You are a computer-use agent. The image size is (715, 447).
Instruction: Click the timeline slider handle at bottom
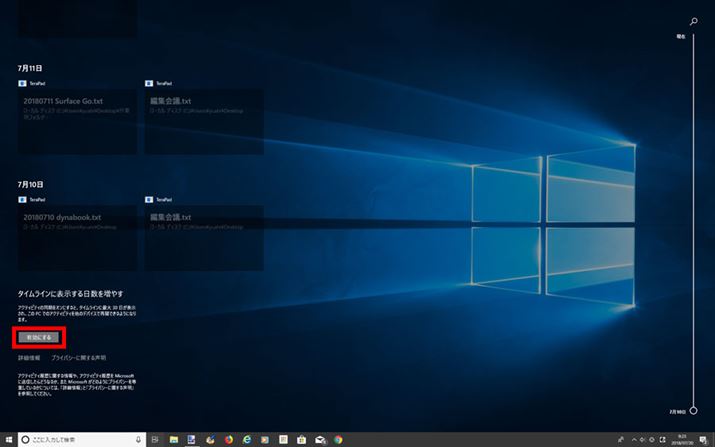click(x=694, y=410)
